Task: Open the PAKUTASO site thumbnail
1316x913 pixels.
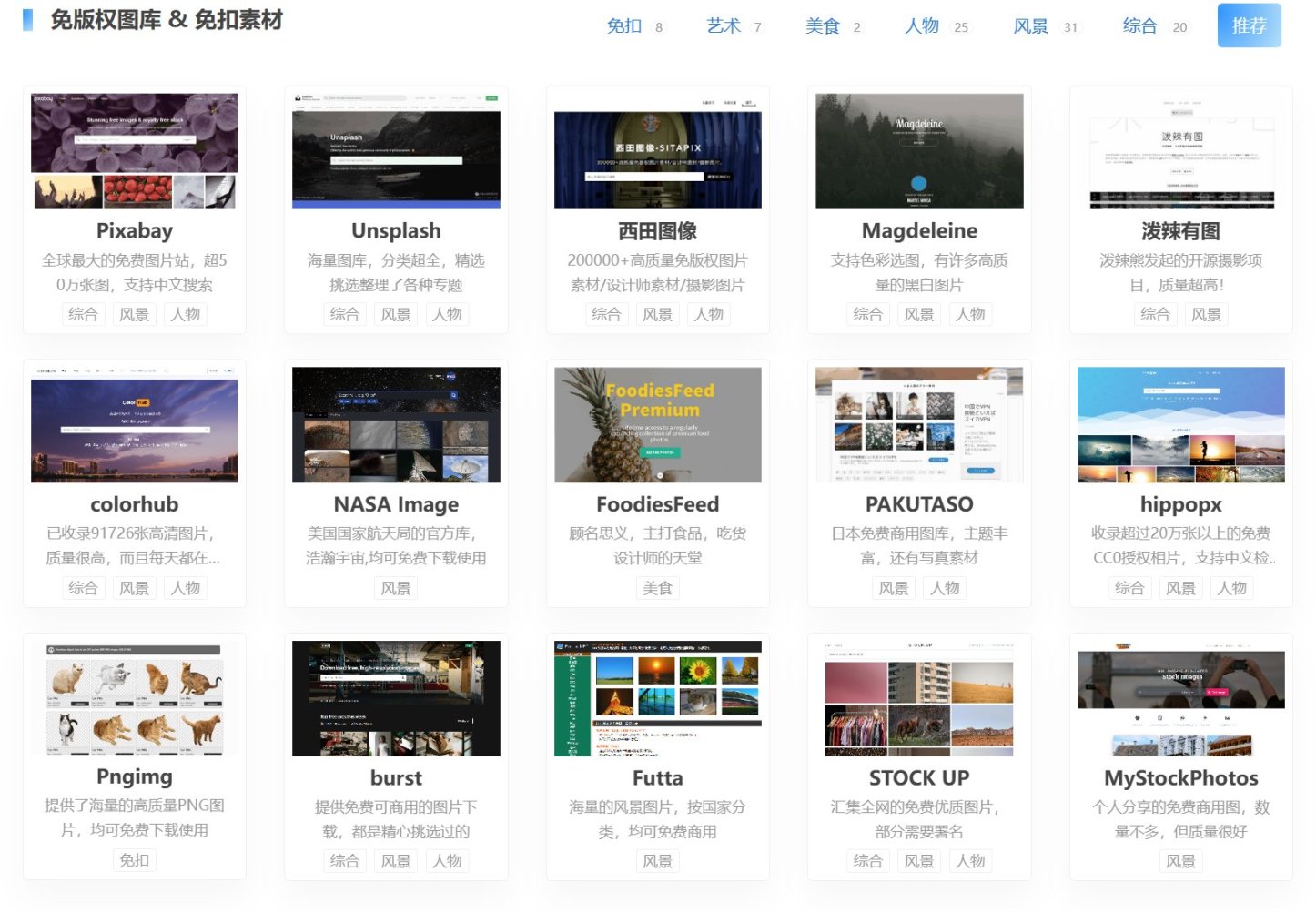Action: click(x=919, y=424)
